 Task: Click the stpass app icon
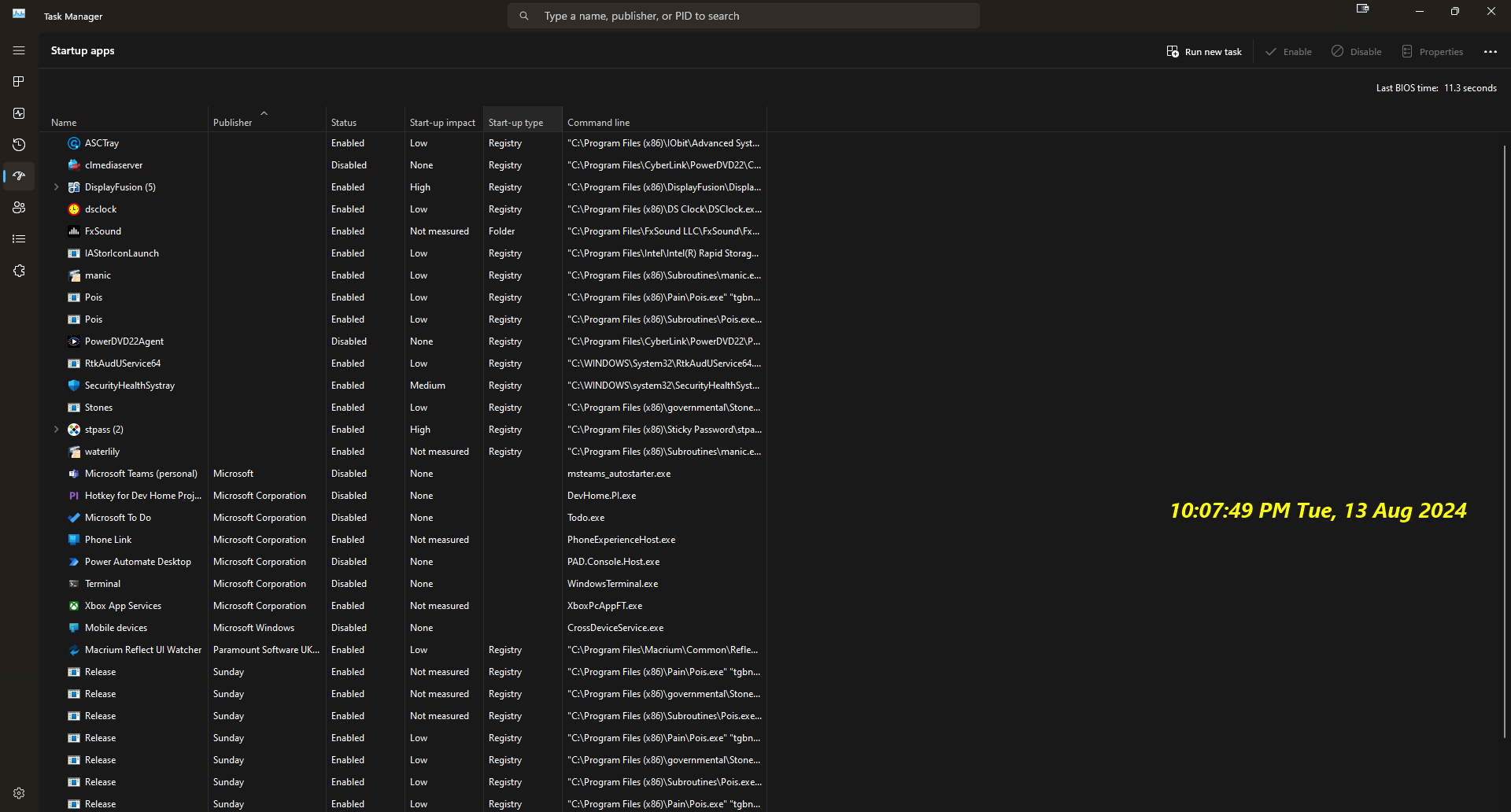point(74,430)
